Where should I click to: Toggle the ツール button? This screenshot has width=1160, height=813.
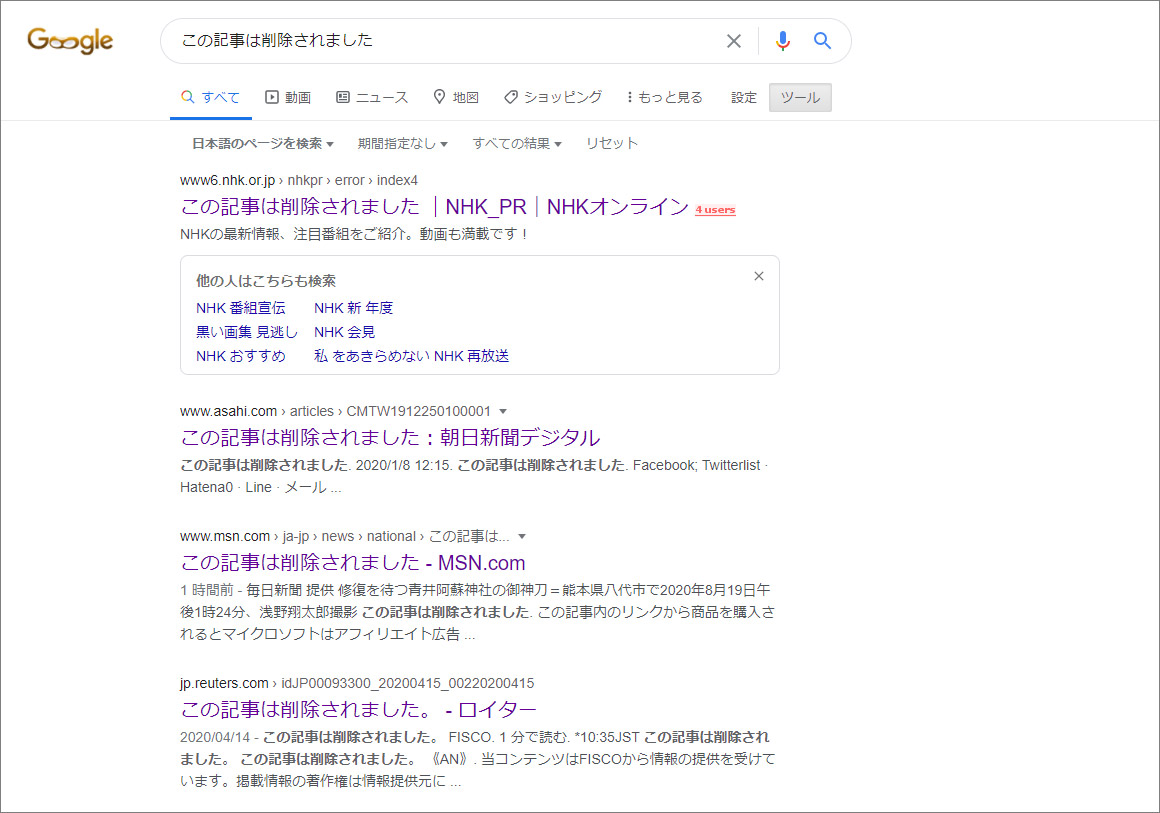click(800, 98)
